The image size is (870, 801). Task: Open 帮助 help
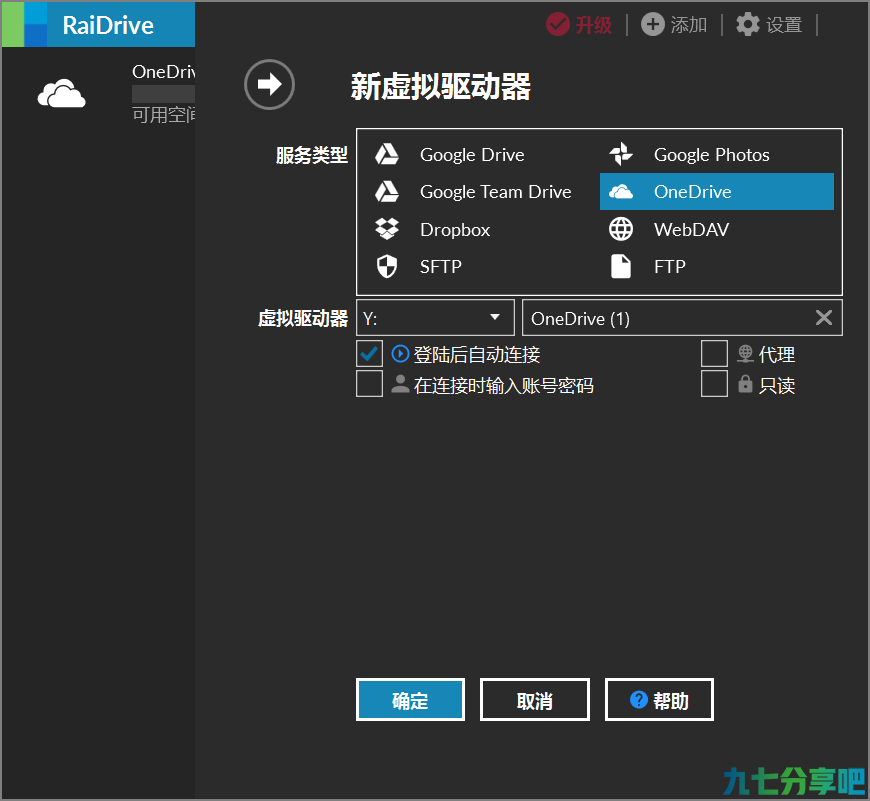(x=659, y=700)
